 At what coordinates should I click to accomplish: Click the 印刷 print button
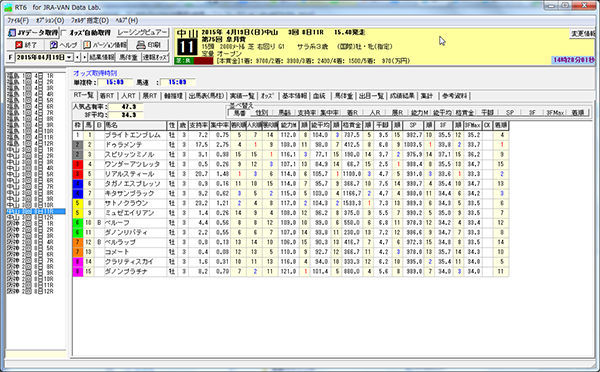(x=148, y=45)
